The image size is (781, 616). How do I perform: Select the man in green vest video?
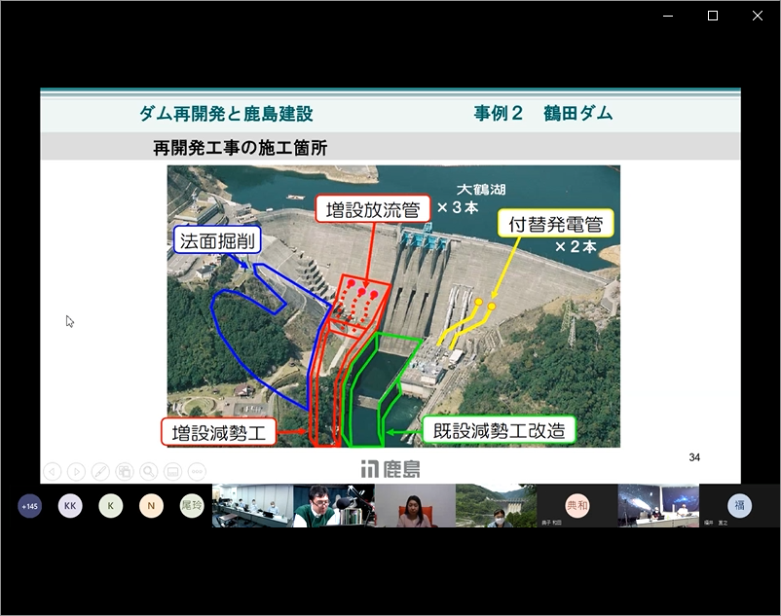point(334,506)
